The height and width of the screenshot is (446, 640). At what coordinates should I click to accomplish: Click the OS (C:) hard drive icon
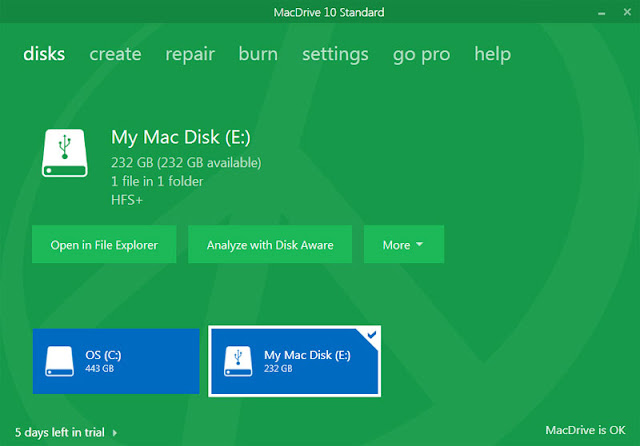pos(59,361)
